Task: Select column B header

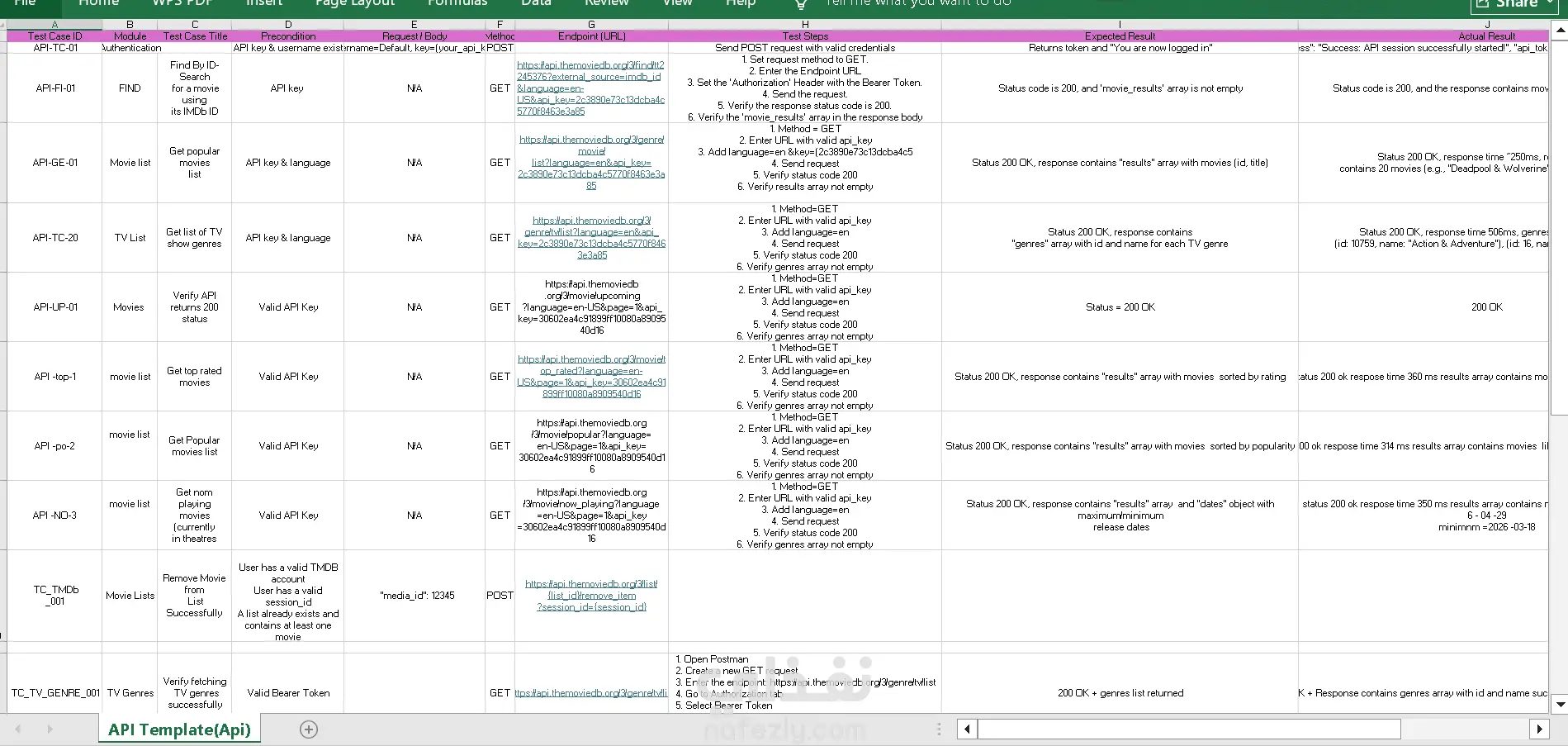Action: click(x=130, y=25)
